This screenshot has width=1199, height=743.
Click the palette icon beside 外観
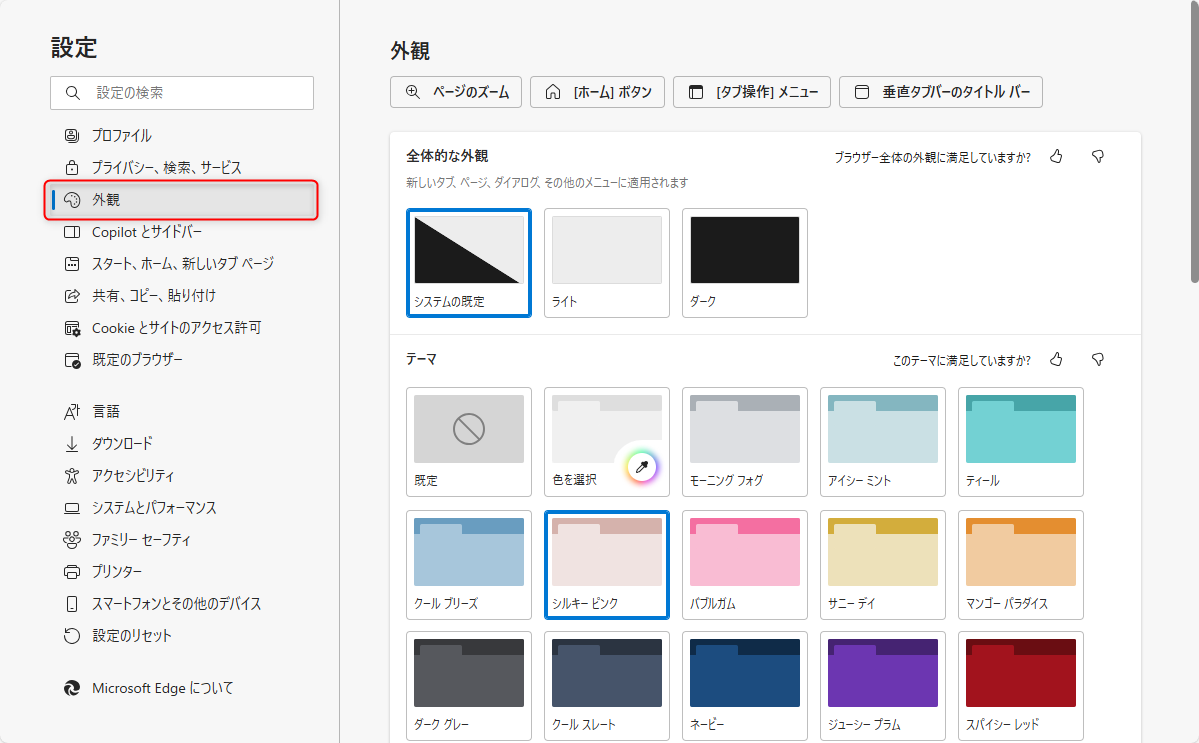point(72,200)
